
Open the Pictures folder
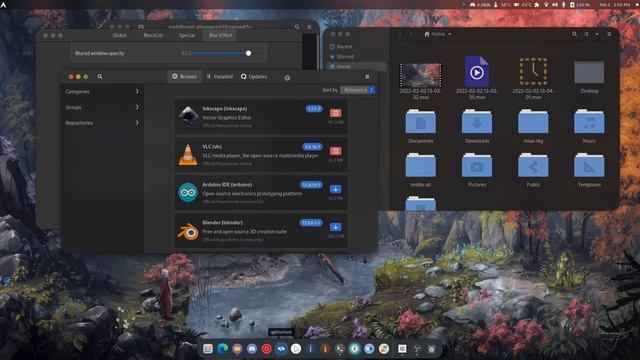click(477, 165)
